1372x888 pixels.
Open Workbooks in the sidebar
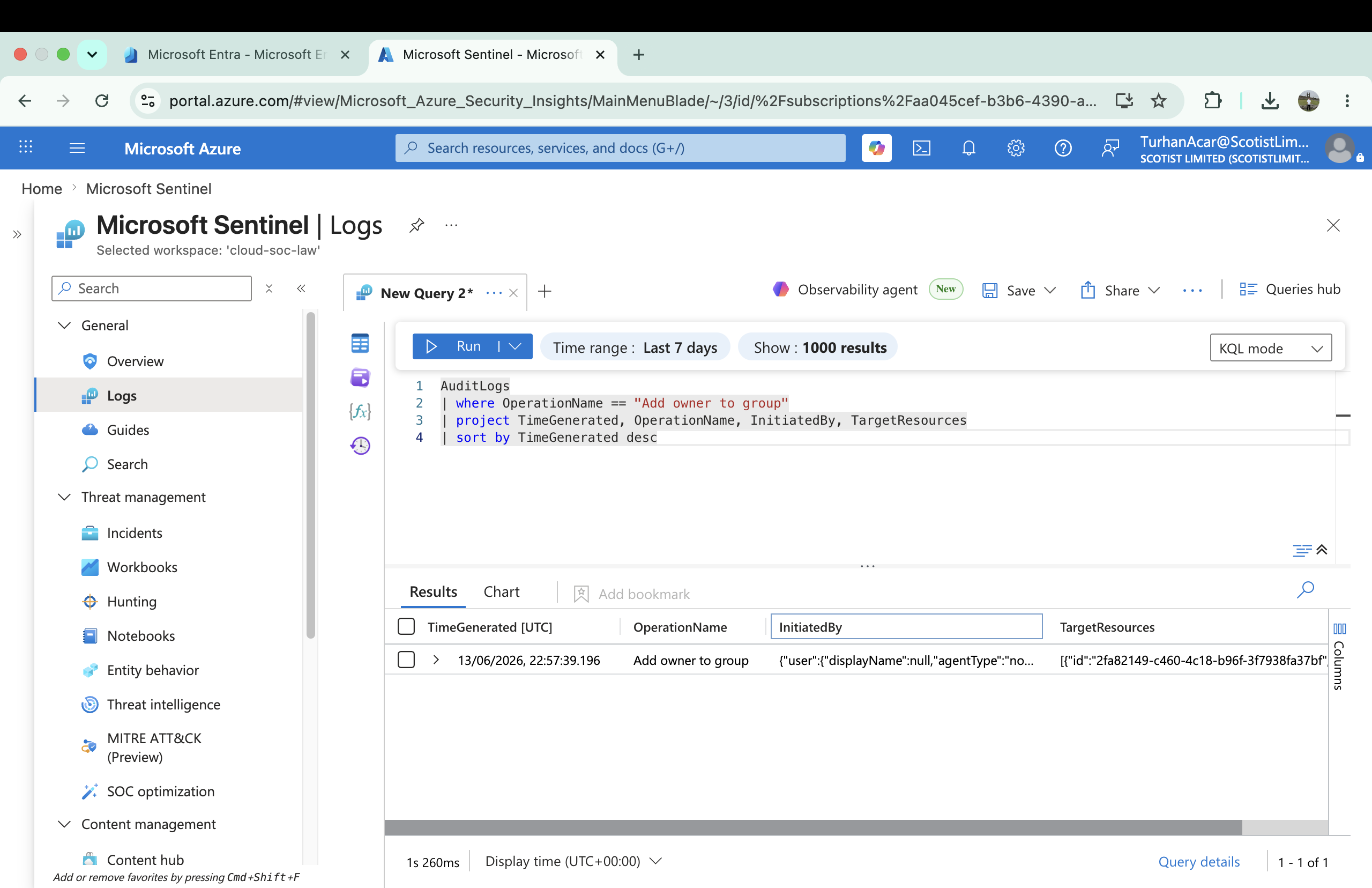click(141, 567)
